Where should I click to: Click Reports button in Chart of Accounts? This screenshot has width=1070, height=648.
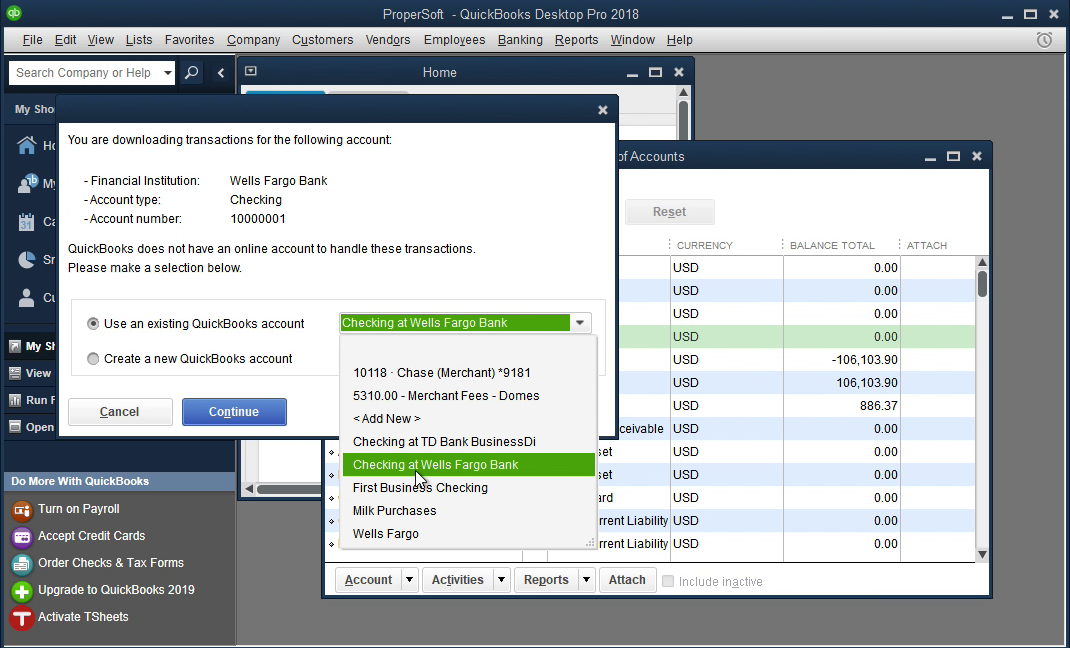point(546,580)
